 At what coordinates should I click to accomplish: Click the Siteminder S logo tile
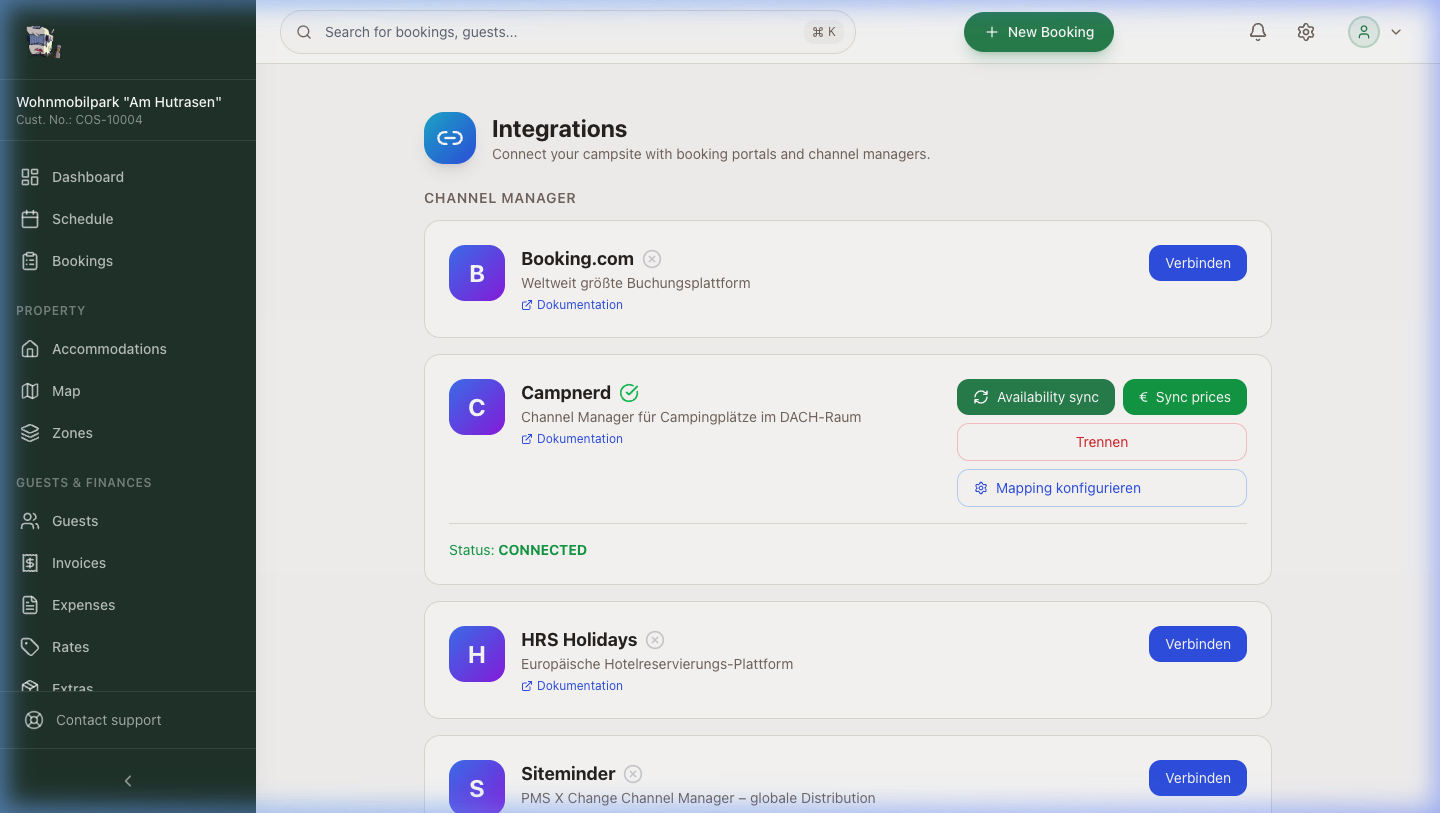(x=477, y=787)
